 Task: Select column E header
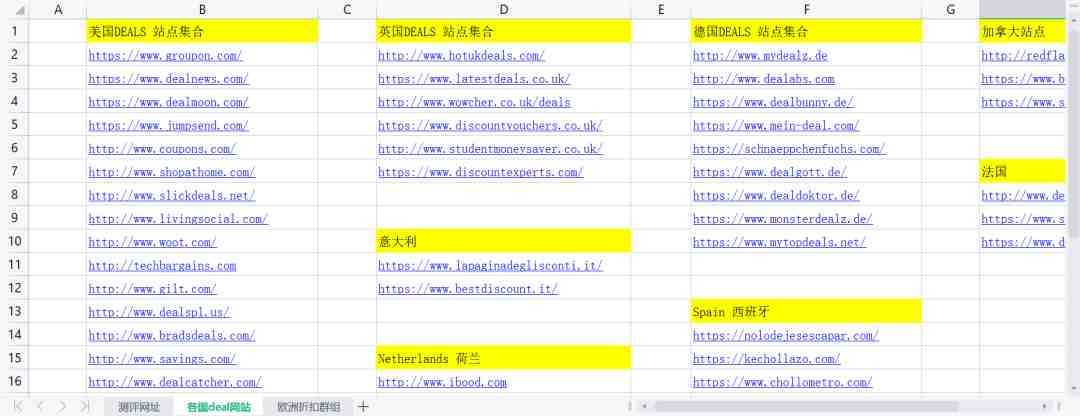click(661, 10)
